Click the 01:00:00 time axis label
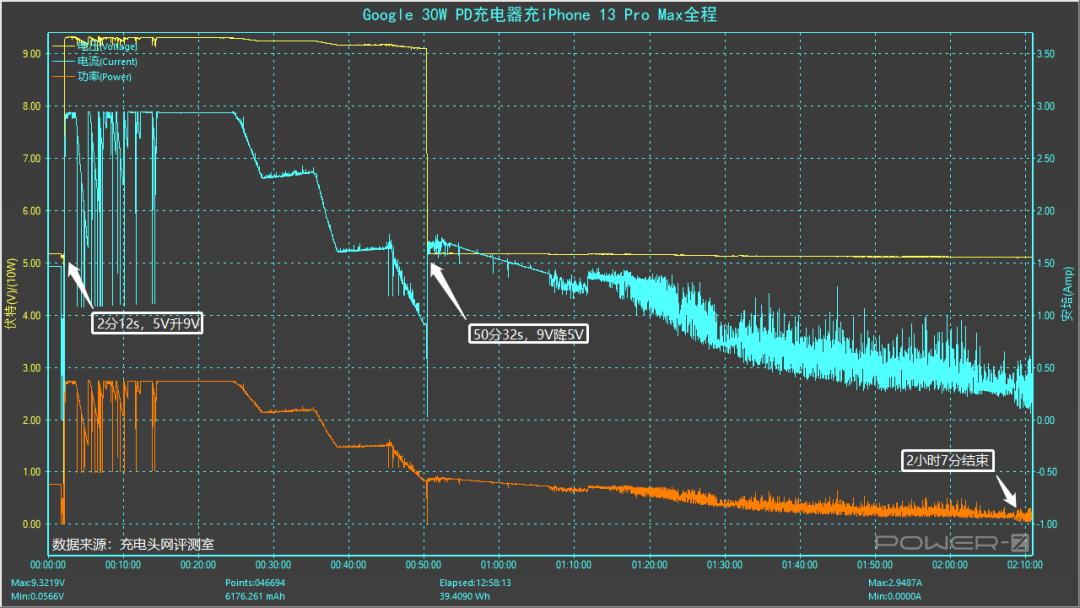 (499, 565)
